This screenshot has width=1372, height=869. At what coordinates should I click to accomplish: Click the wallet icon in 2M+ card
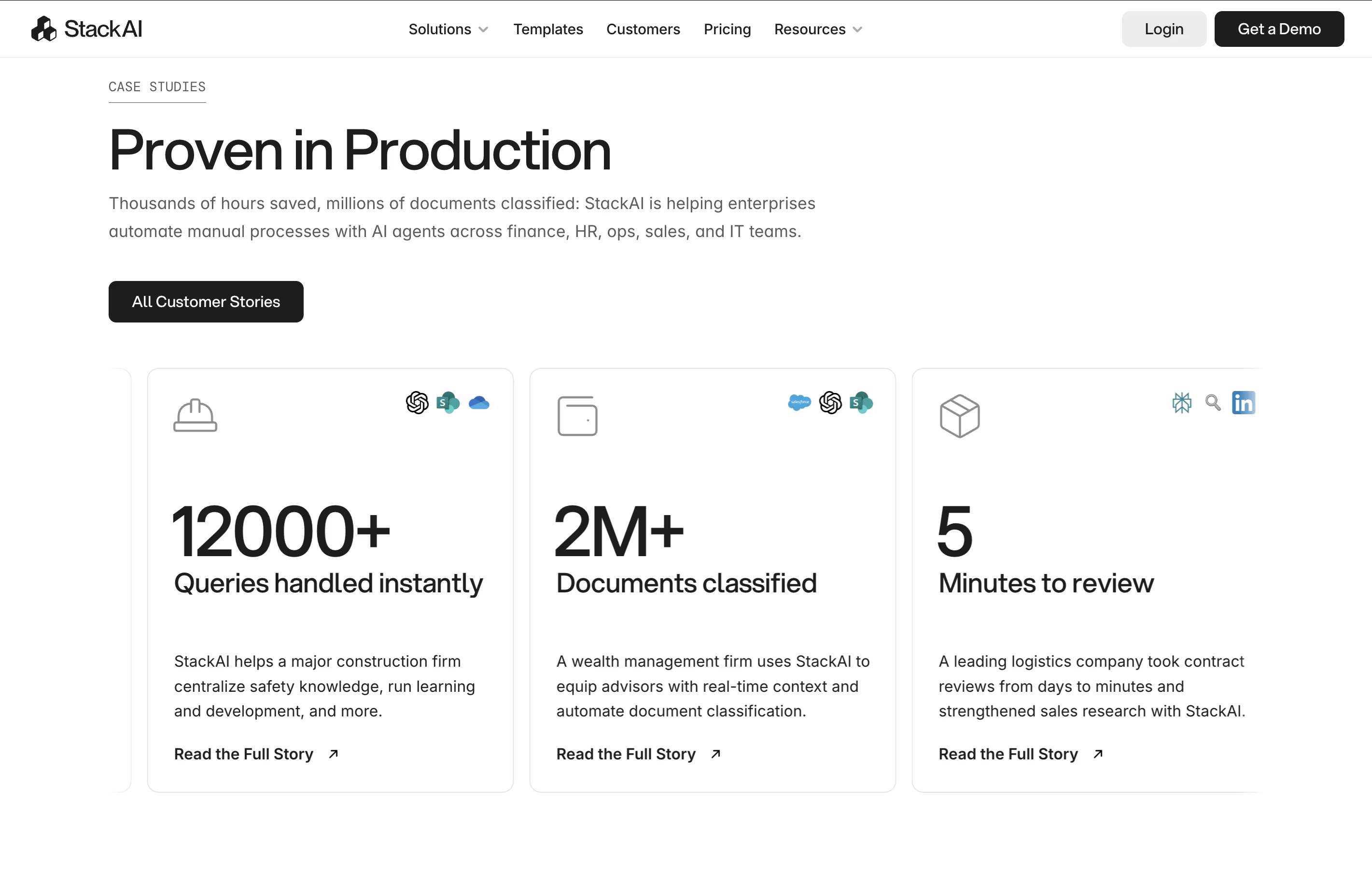click(577, 416)
